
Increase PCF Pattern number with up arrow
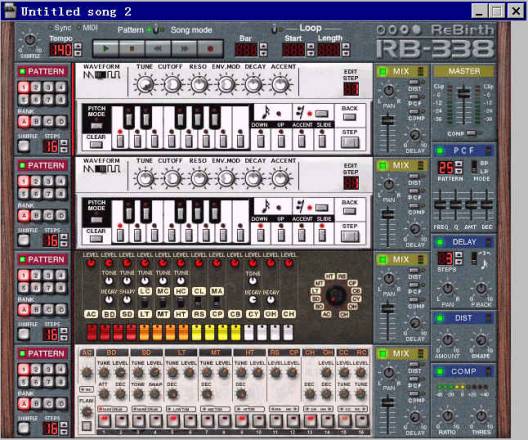tap(458, 164)
